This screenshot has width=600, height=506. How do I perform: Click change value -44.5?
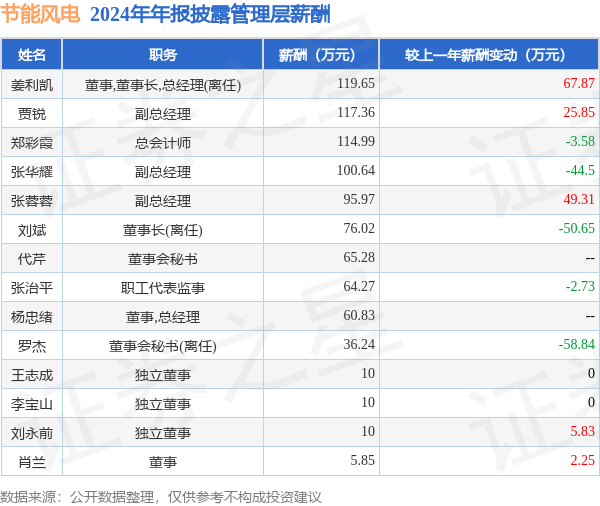pos(580,171)
